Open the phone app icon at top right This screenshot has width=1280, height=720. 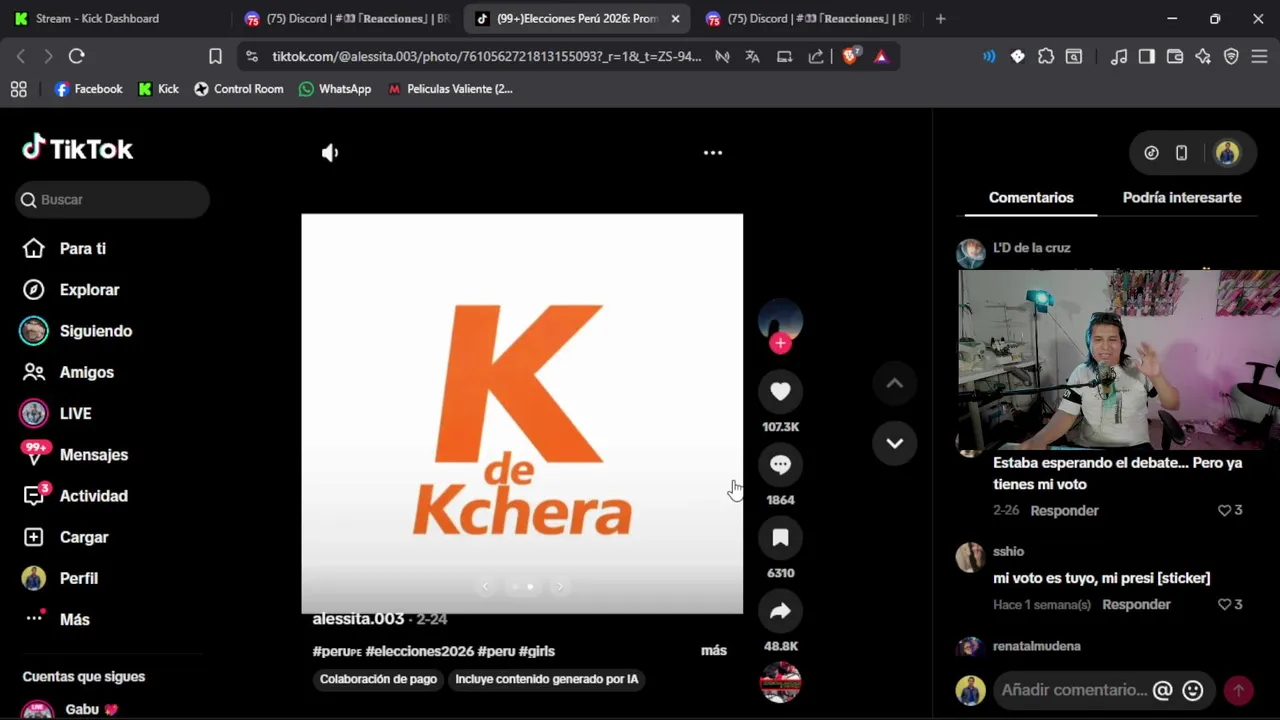1181,153
